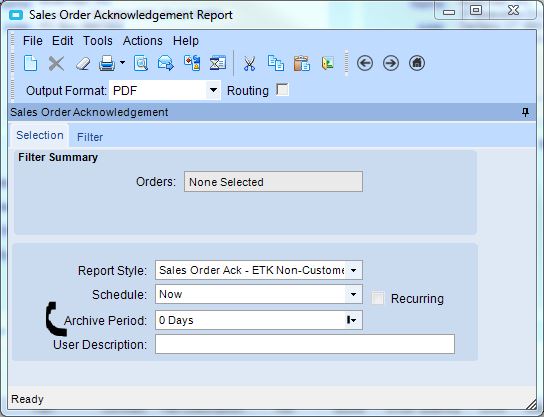Open the Actions menu

click(143, 41)
